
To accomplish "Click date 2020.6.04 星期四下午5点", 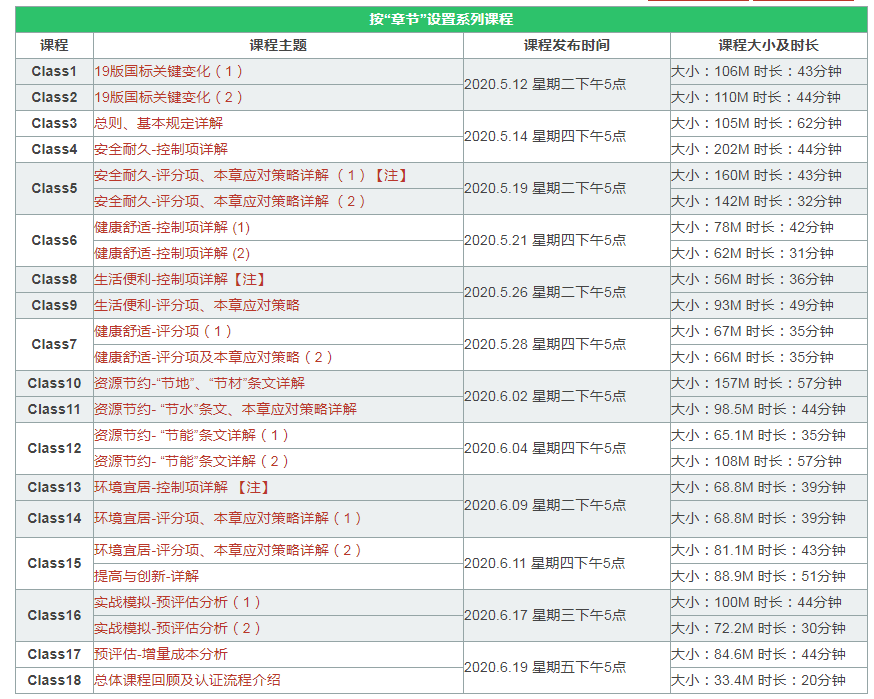I will 545,448.
